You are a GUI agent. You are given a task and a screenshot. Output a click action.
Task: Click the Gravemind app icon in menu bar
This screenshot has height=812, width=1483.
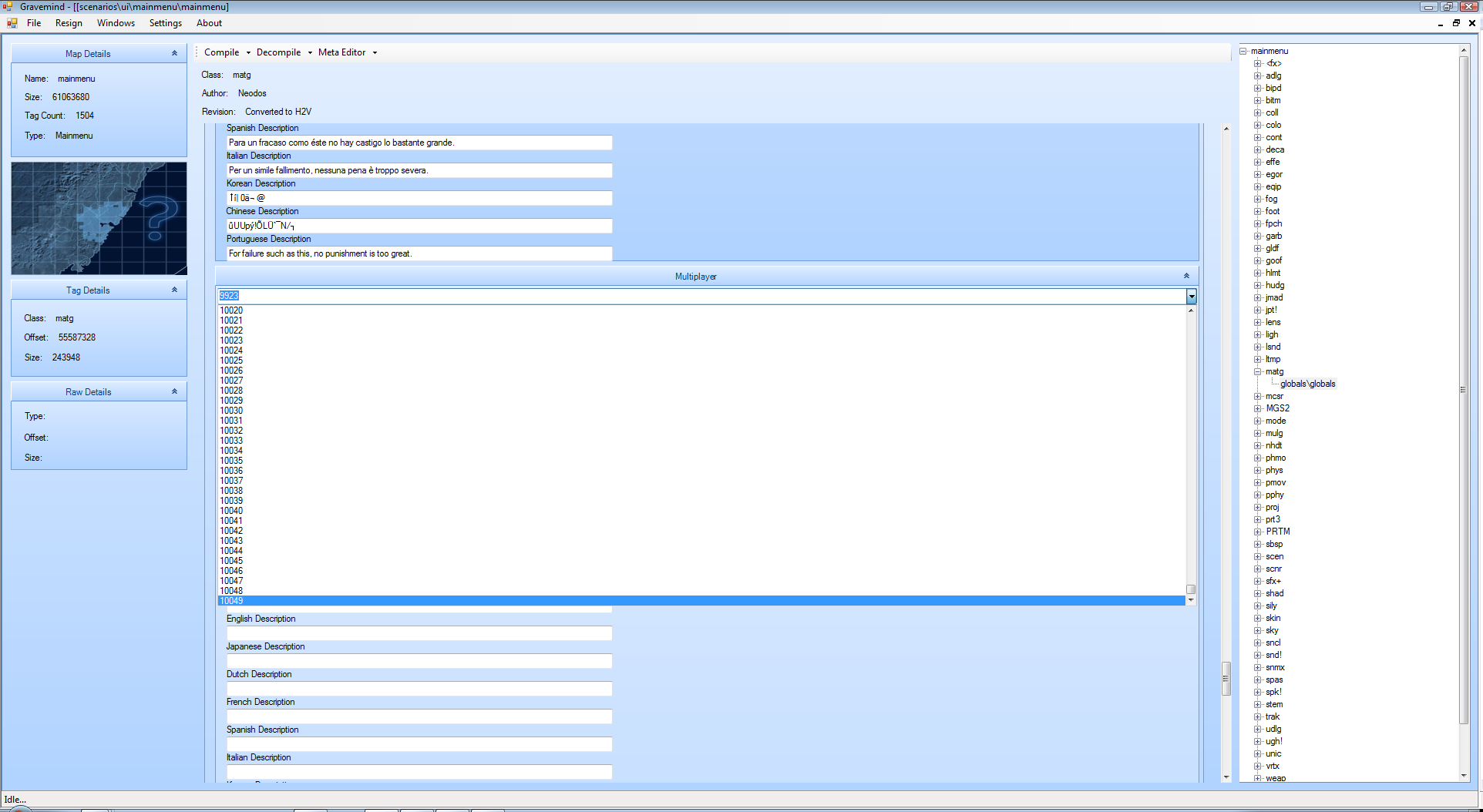(x=12, y=23)
